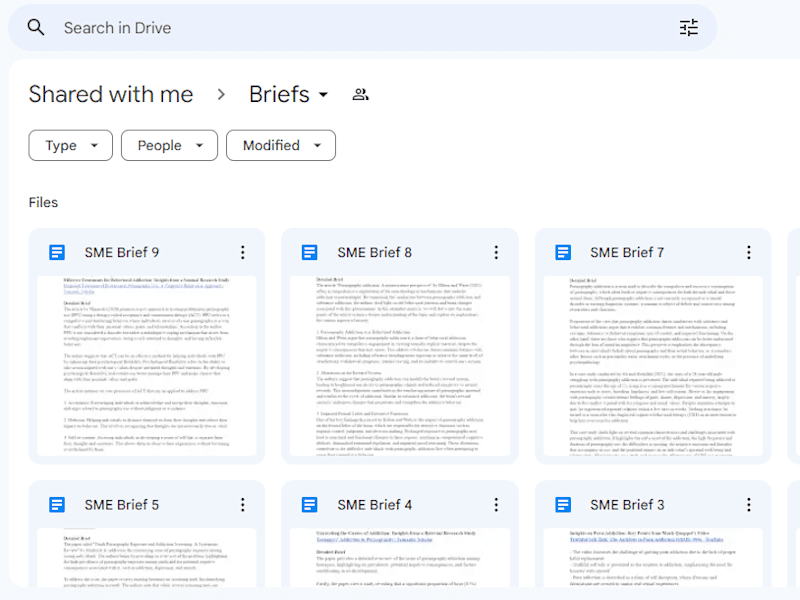Open the SME Brief 9 preview thumbnail
The height and width of the screenshot is (600, 800).
147,366
